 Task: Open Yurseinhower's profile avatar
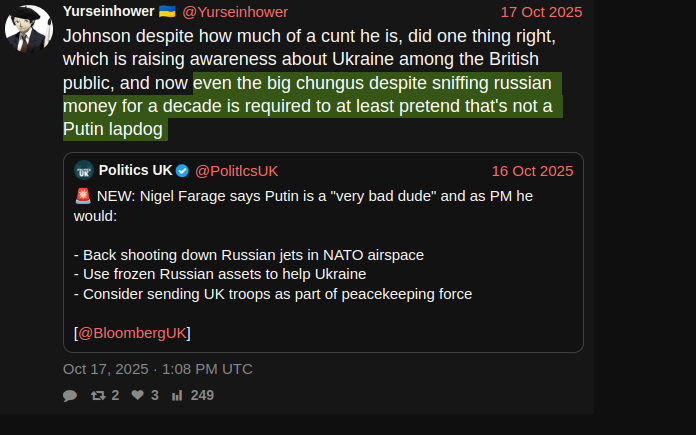[x=29, y=29]
